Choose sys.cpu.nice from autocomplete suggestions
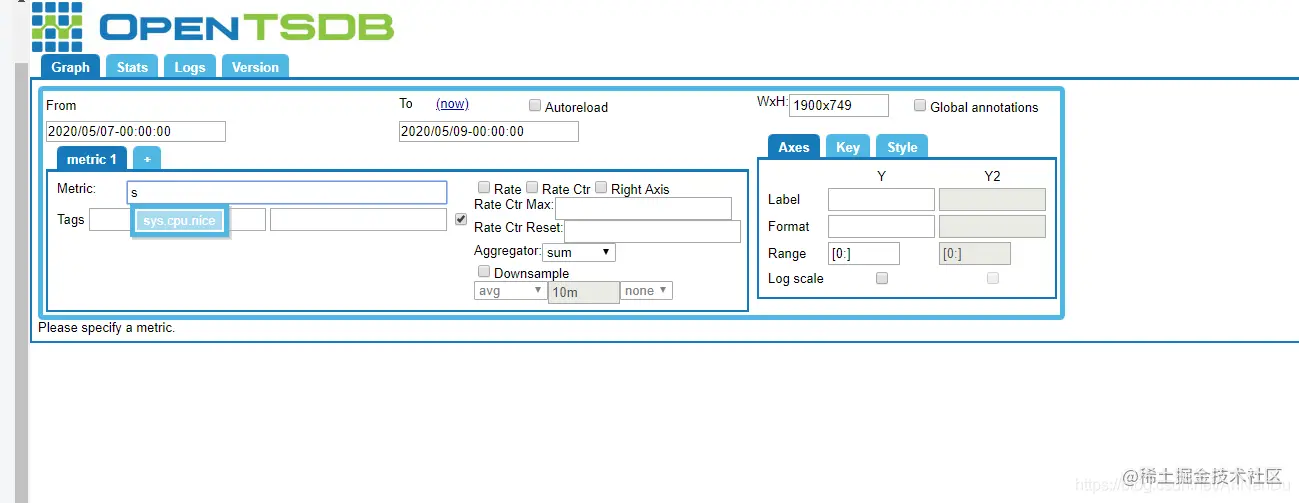This screenshot has height=503, width=1299. pos(180,220)
